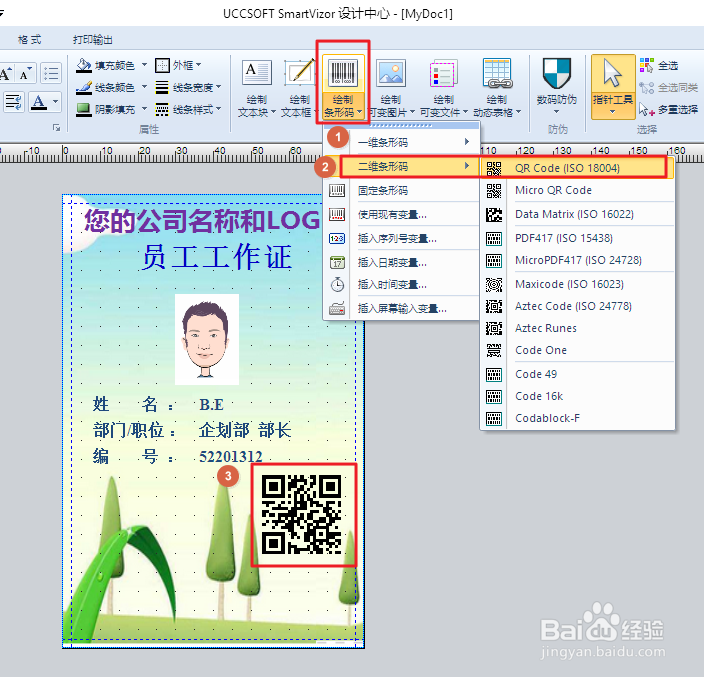704x677 pixels.
Task: Click the 绘制可变图片 variable picture icon
Action: point(391,72)
